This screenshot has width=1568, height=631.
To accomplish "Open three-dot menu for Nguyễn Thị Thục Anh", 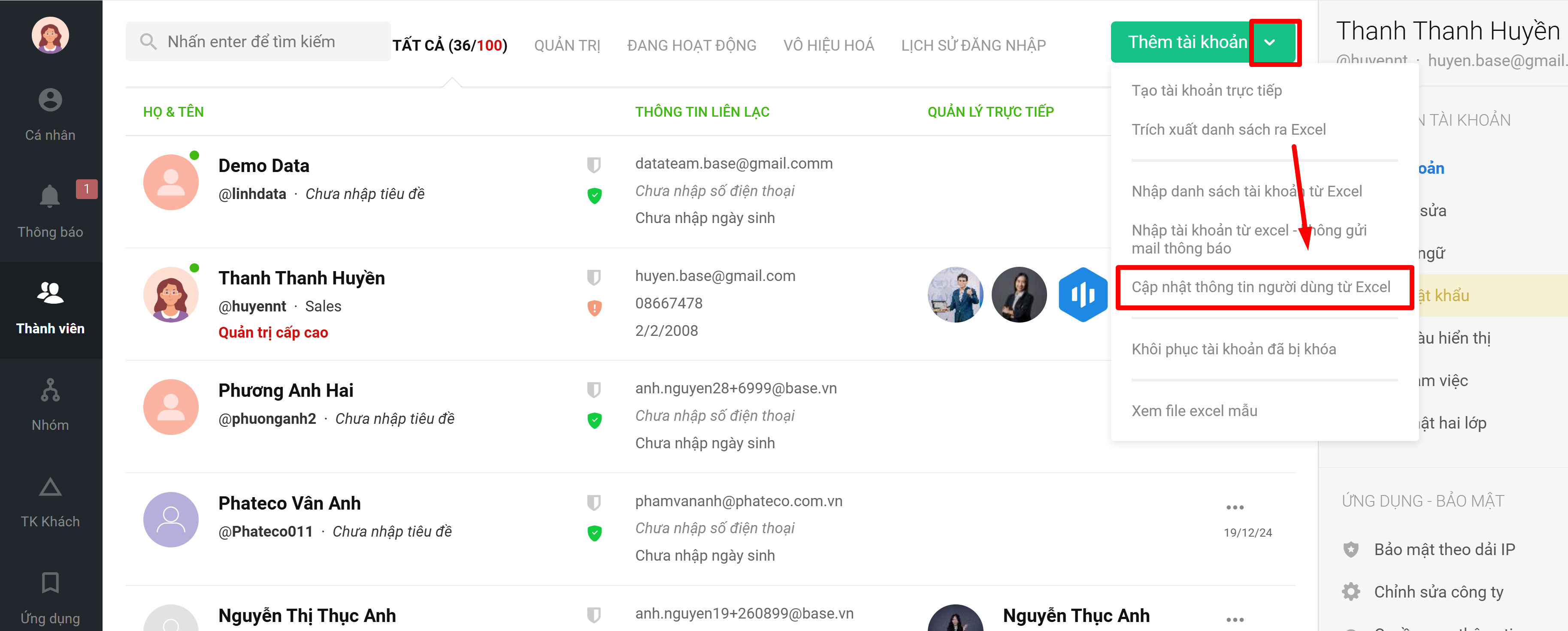I will point(1235,619).
